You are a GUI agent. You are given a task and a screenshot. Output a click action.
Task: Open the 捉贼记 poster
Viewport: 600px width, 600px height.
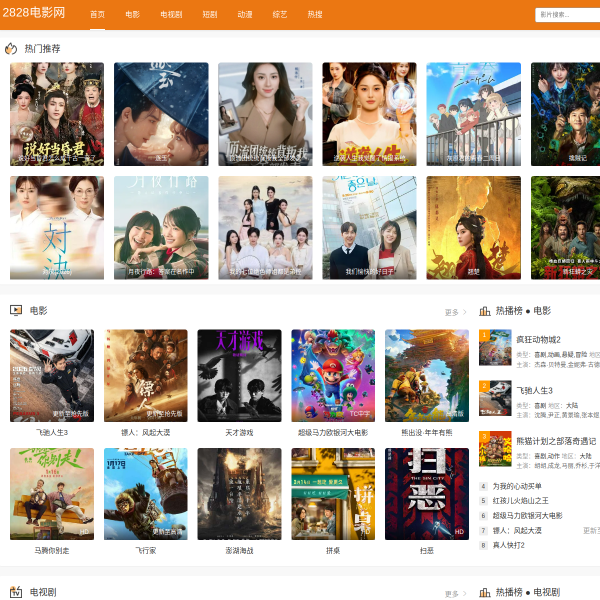pyautogui.click(x=566, y=114)
